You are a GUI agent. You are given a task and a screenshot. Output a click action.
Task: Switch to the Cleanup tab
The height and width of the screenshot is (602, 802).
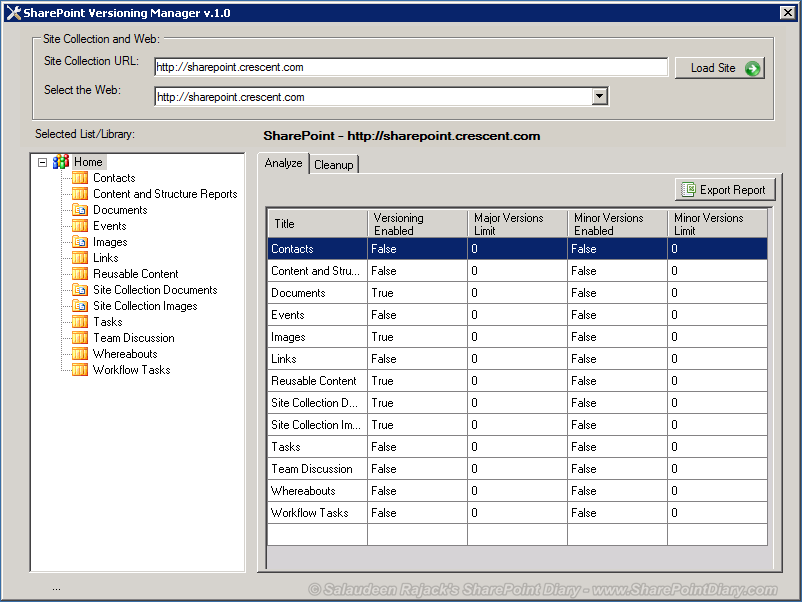(x=333, y=165)
